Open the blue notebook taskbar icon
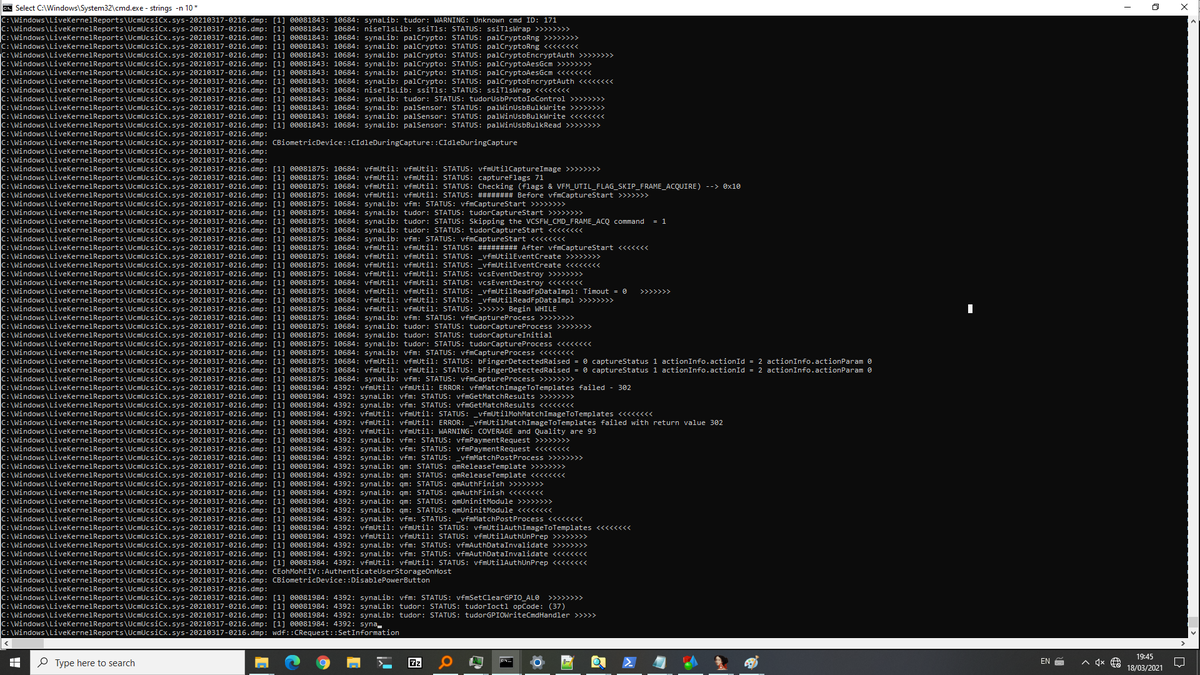 click(x=659, y=663)
